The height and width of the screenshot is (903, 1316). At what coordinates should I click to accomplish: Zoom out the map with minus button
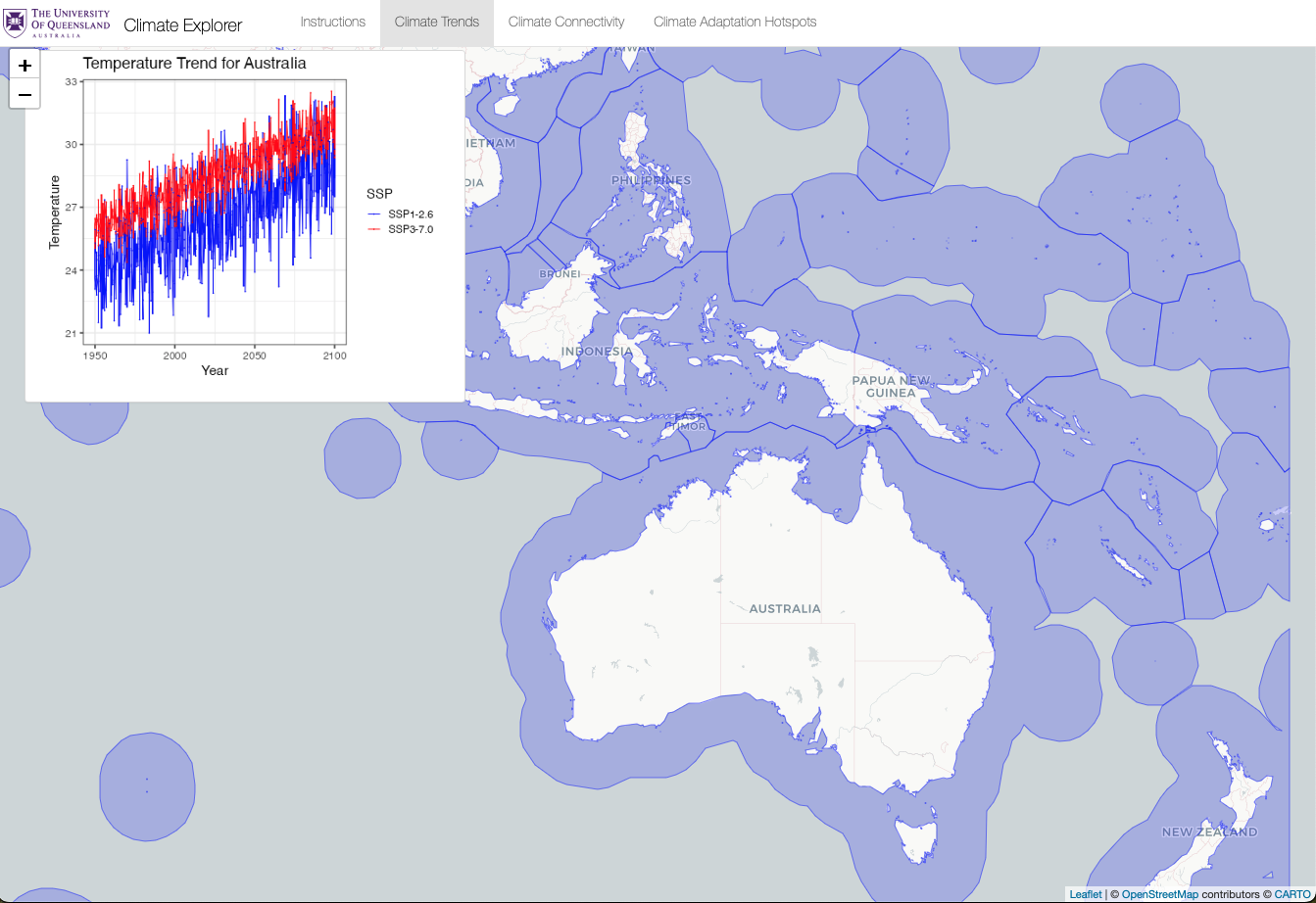pos(24,95)
